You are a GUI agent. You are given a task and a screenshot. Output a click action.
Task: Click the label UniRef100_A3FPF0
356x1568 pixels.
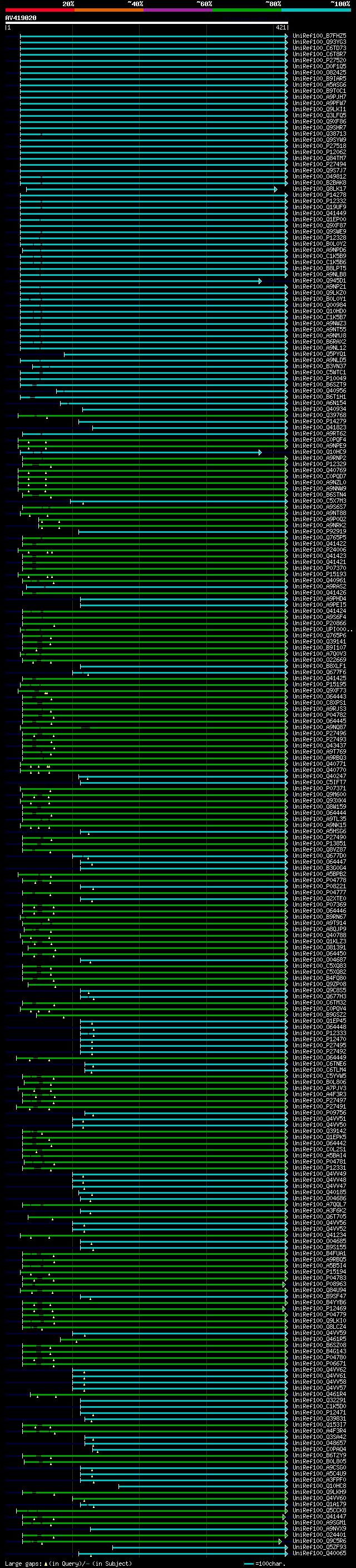319,1479
